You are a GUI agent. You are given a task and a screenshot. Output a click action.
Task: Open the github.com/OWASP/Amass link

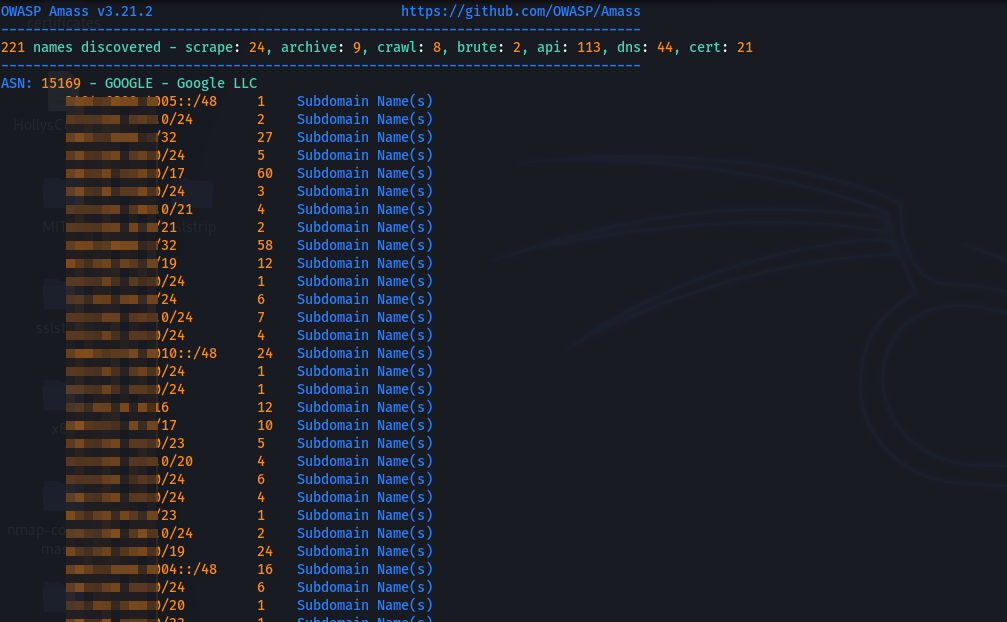[520, 11]
